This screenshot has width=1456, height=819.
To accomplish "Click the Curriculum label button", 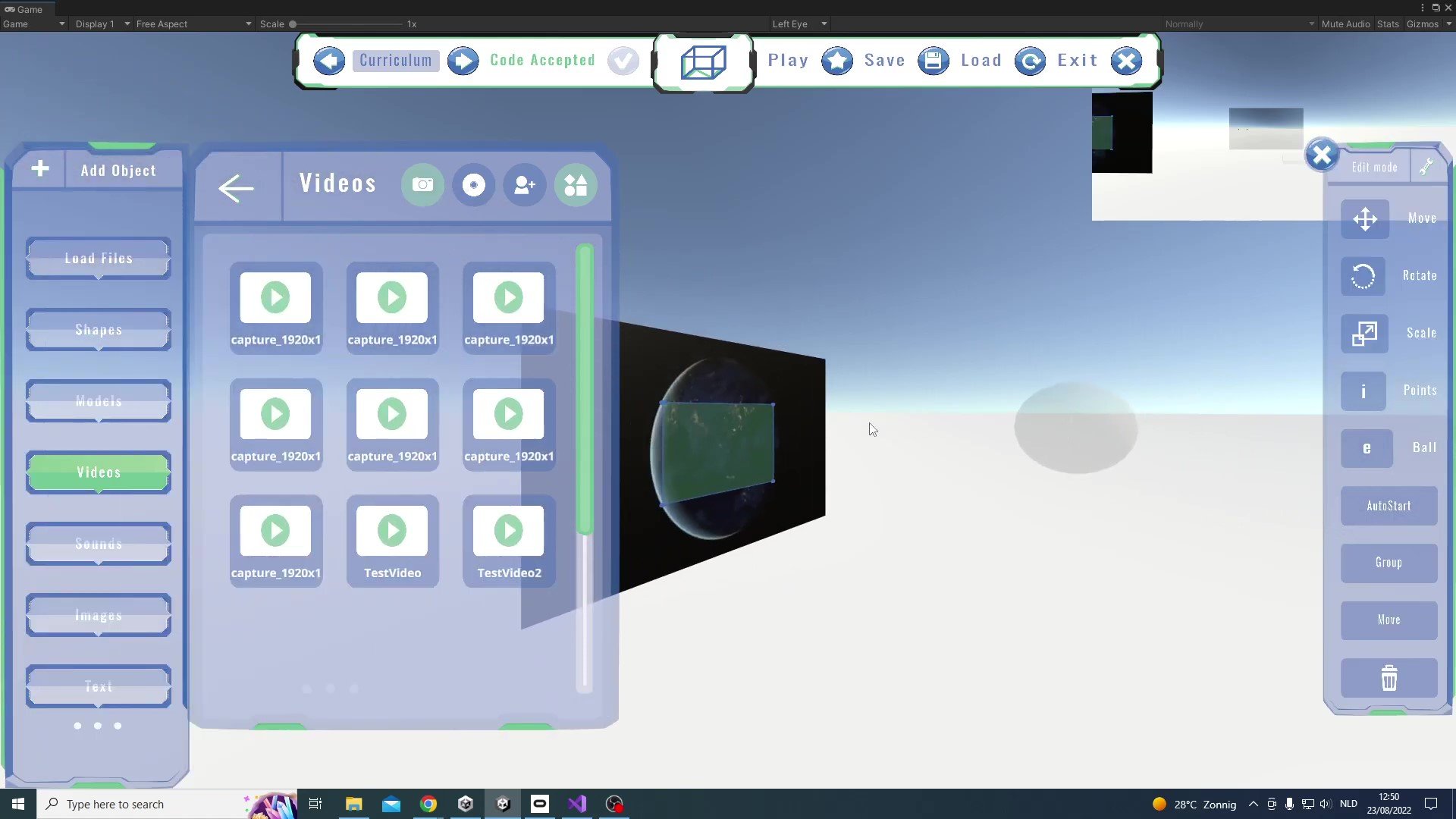I will [396, 61].
